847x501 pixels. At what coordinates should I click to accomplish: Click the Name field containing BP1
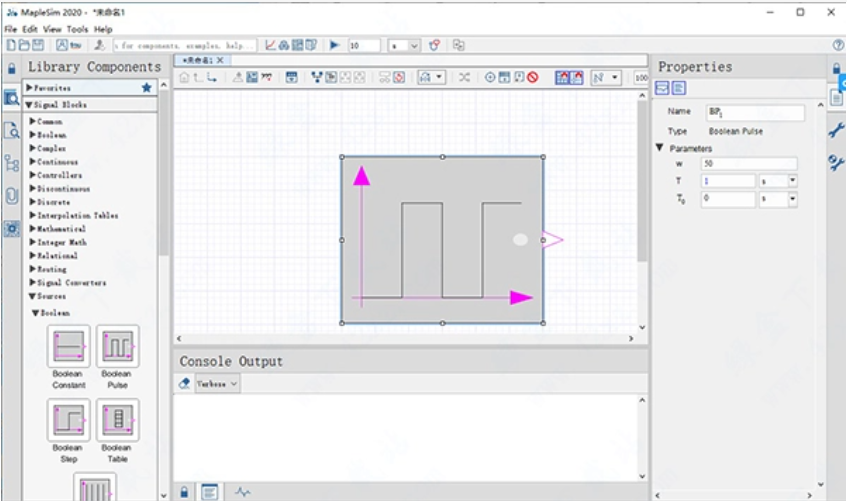point(755,112)
